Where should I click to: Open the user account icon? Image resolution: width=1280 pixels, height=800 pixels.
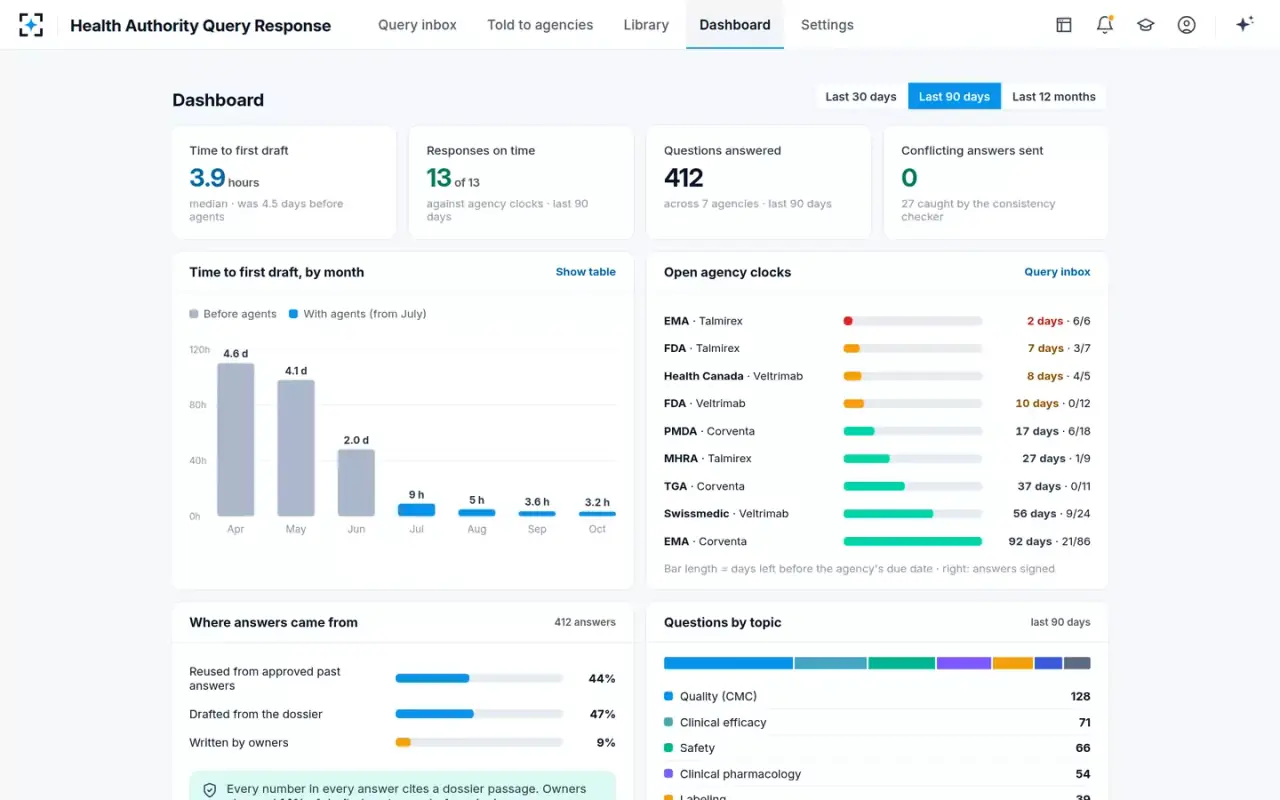1187,25
